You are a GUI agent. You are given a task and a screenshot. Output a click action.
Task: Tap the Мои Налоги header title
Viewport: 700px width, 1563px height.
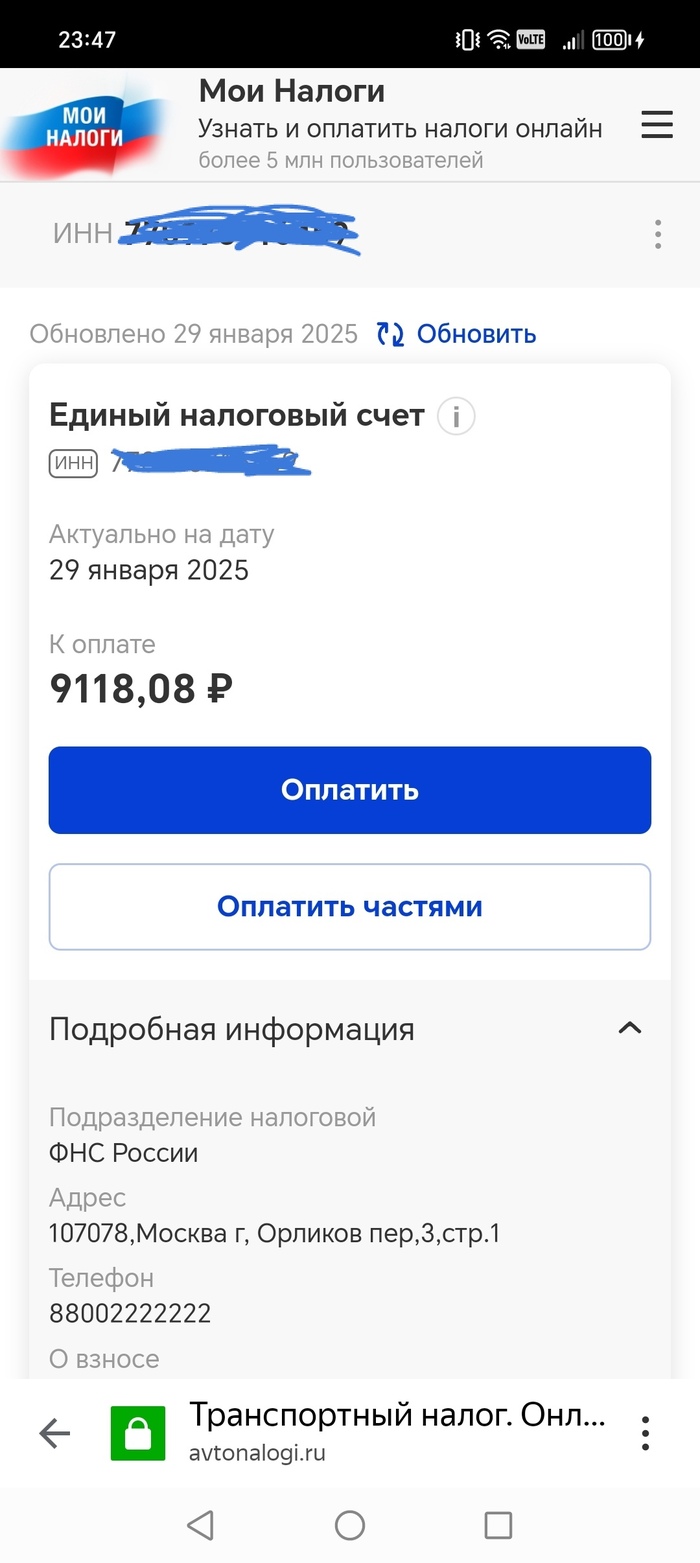point(292,92)
